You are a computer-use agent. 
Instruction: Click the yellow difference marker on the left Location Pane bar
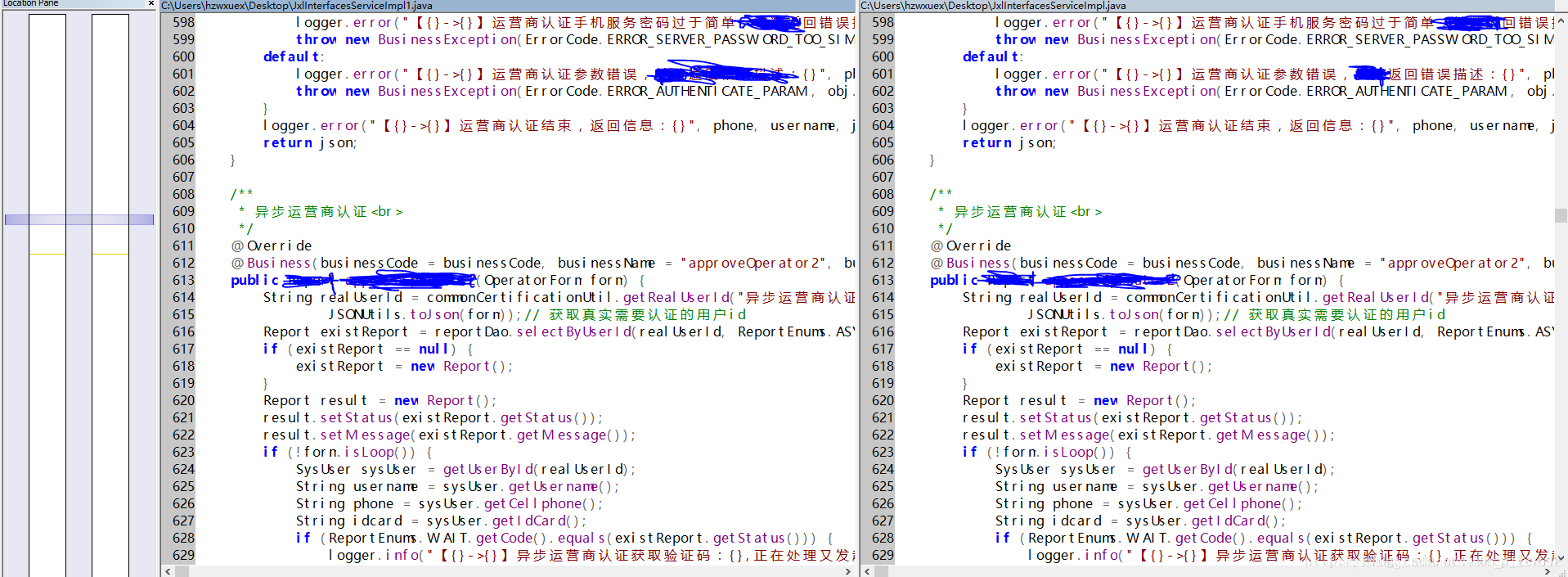(47, 254)
